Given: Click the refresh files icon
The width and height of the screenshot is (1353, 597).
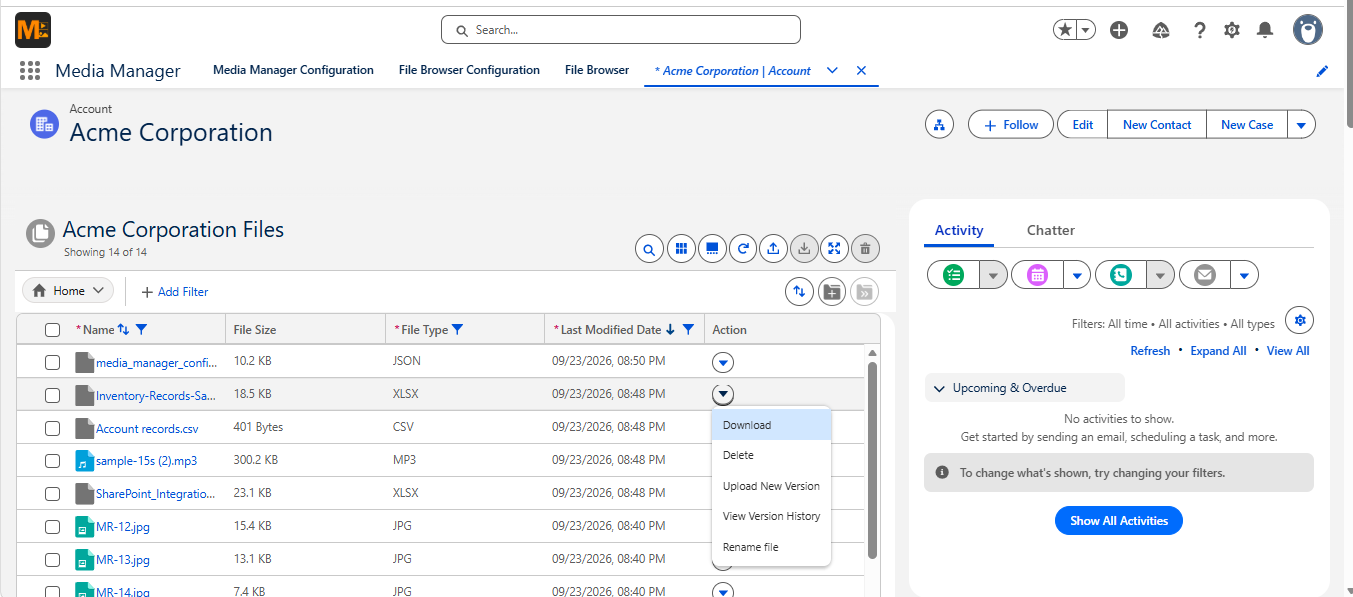Looking at the screenshot, I should (742, 249).
